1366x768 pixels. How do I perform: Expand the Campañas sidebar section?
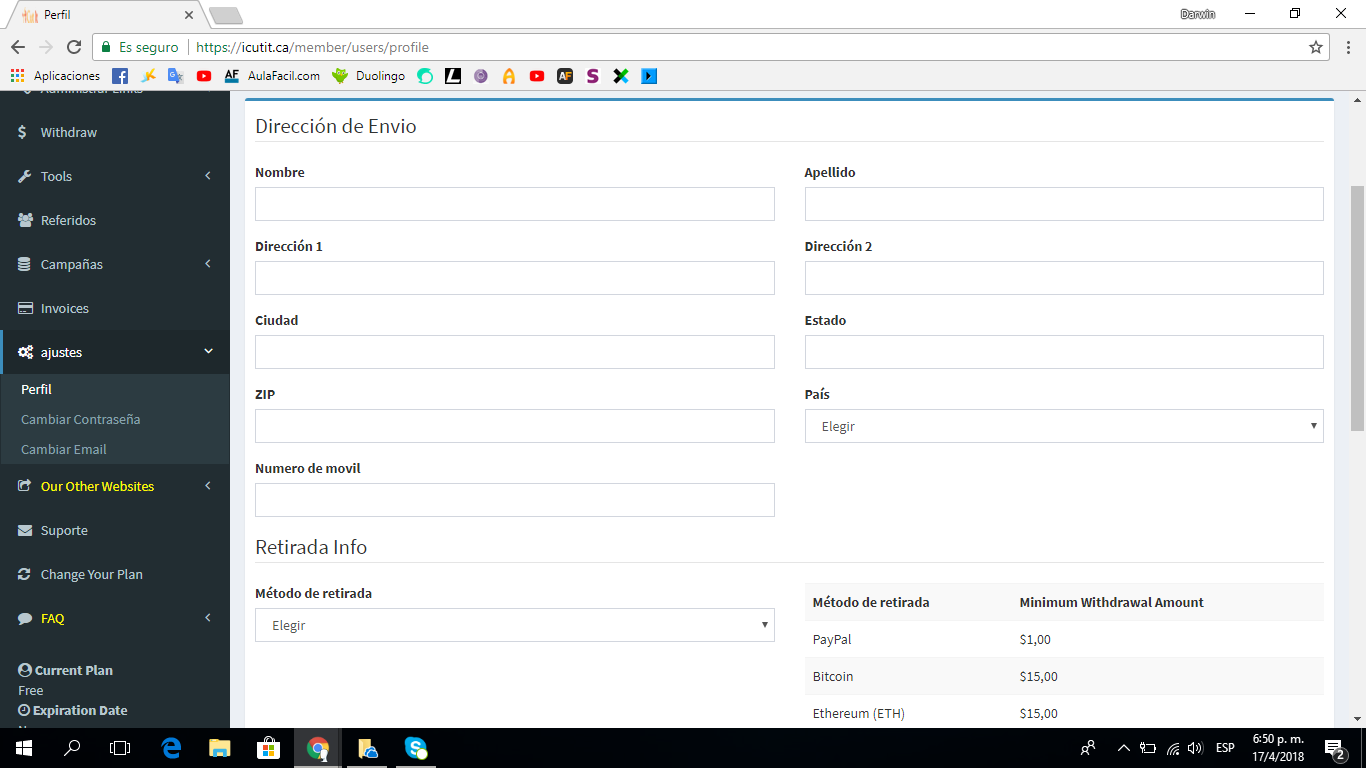(72, 264)
